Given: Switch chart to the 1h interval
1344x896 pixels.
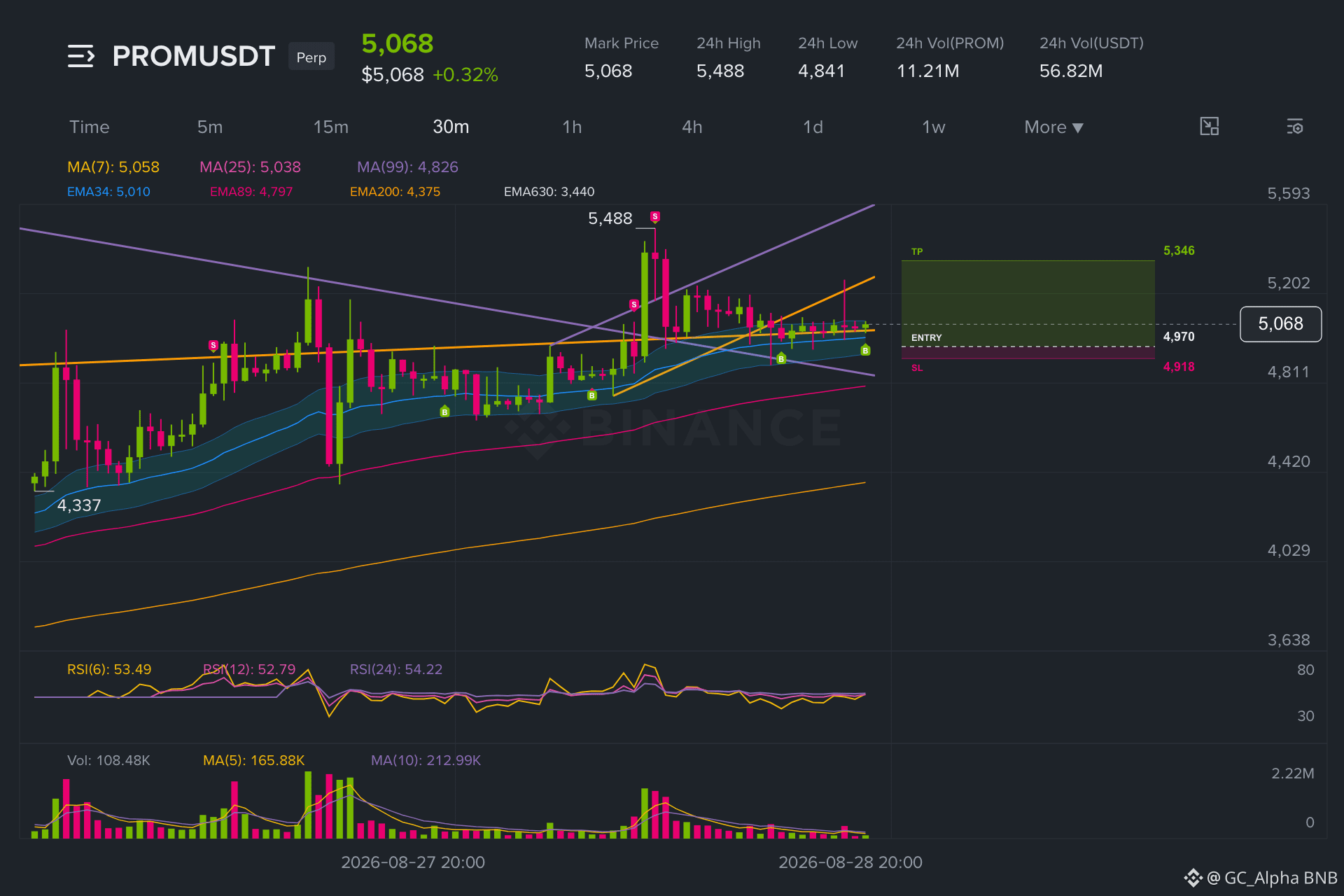Looking at the screenshot, I should click(x=572, y=127).
